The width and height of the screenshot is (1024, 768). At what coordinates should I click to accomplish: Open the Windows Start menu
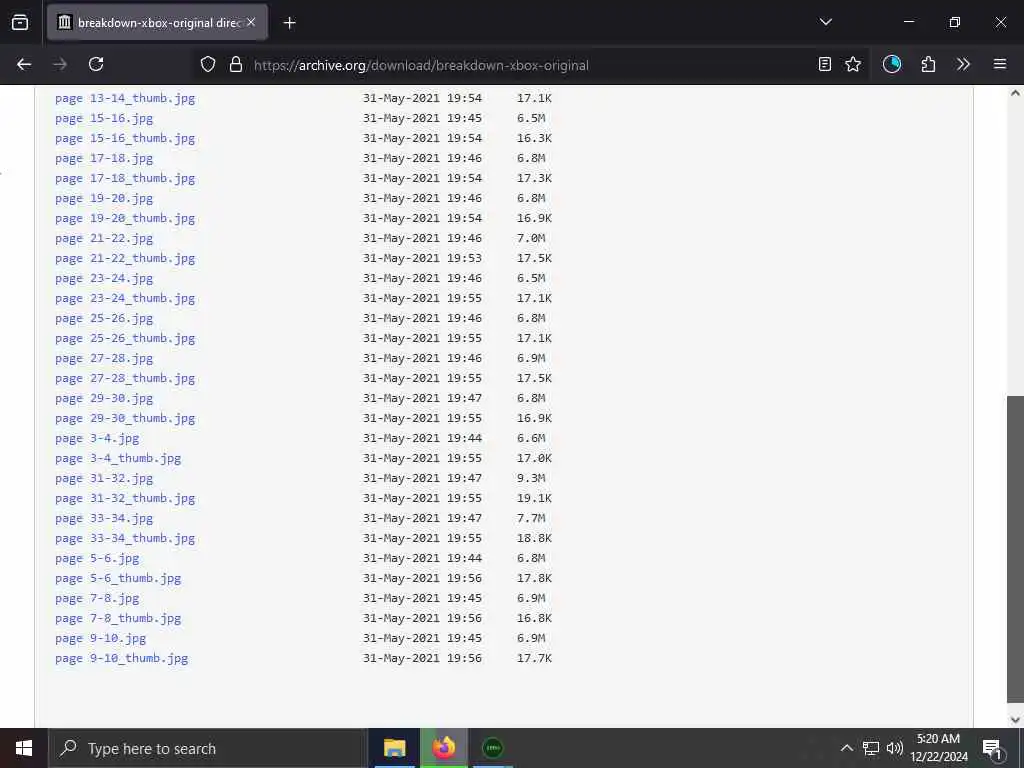point(24,748)
